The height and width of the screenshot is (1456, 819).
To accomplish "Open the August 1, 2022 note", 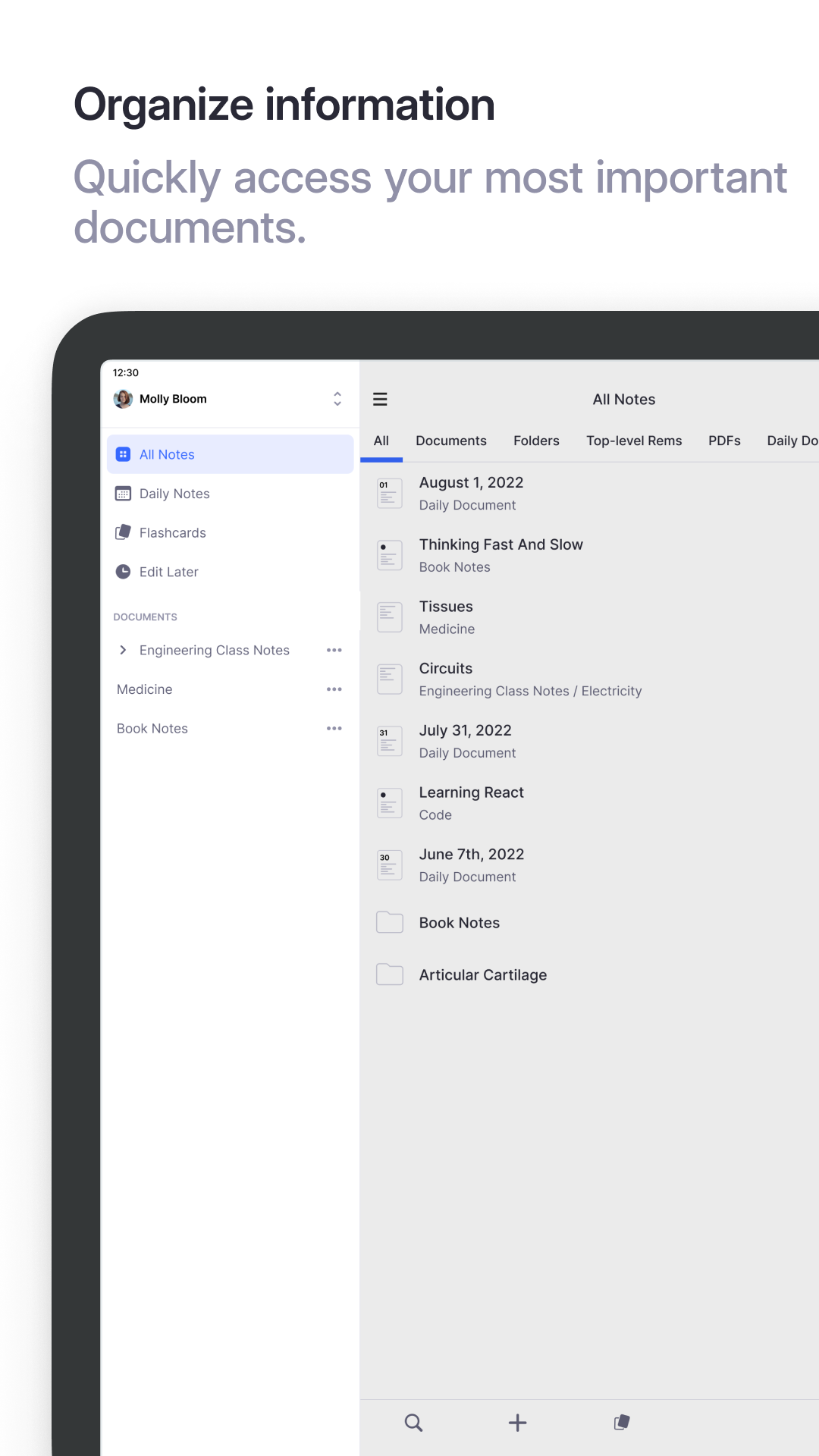I will point(589,494).
